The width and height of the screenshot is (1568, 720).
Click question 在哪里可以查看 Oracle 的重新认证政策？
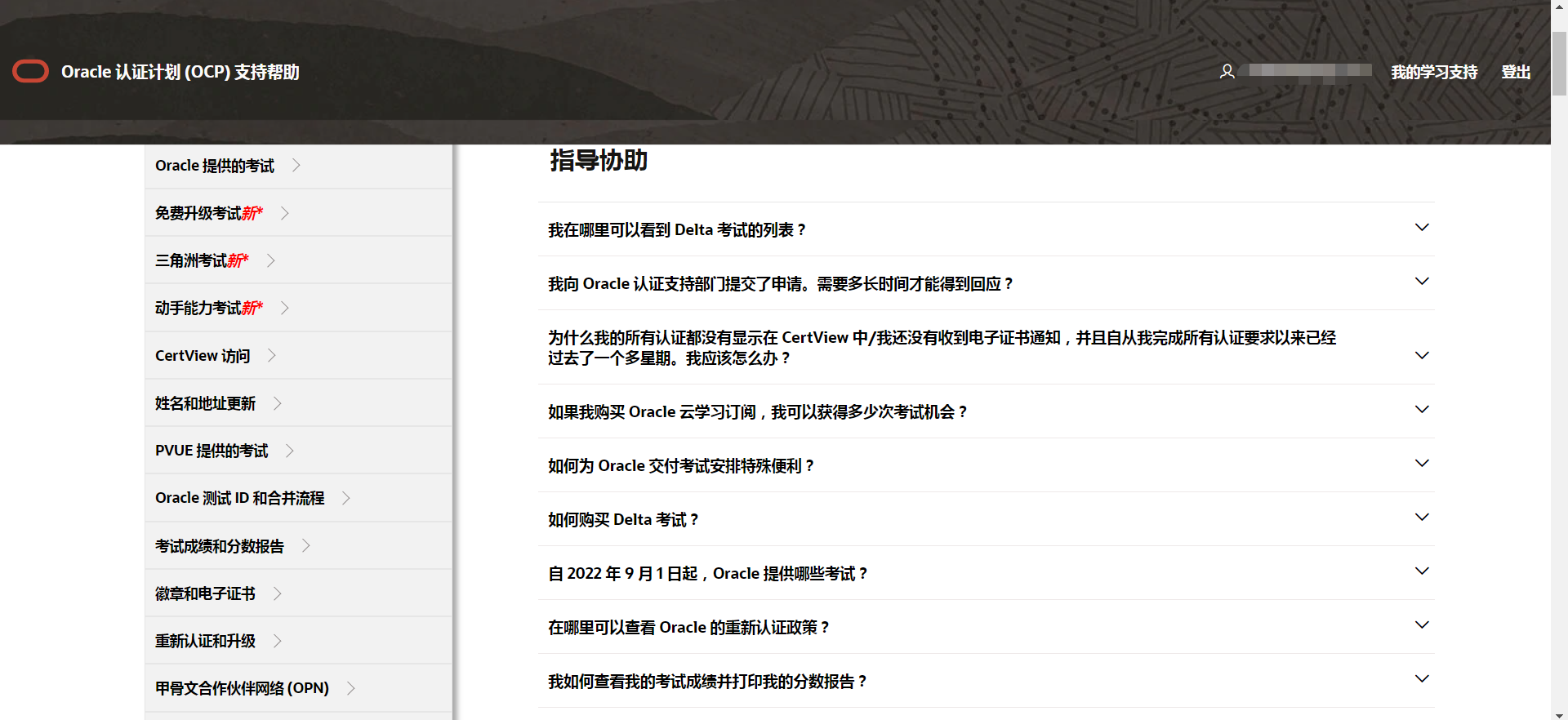[689, 628]
